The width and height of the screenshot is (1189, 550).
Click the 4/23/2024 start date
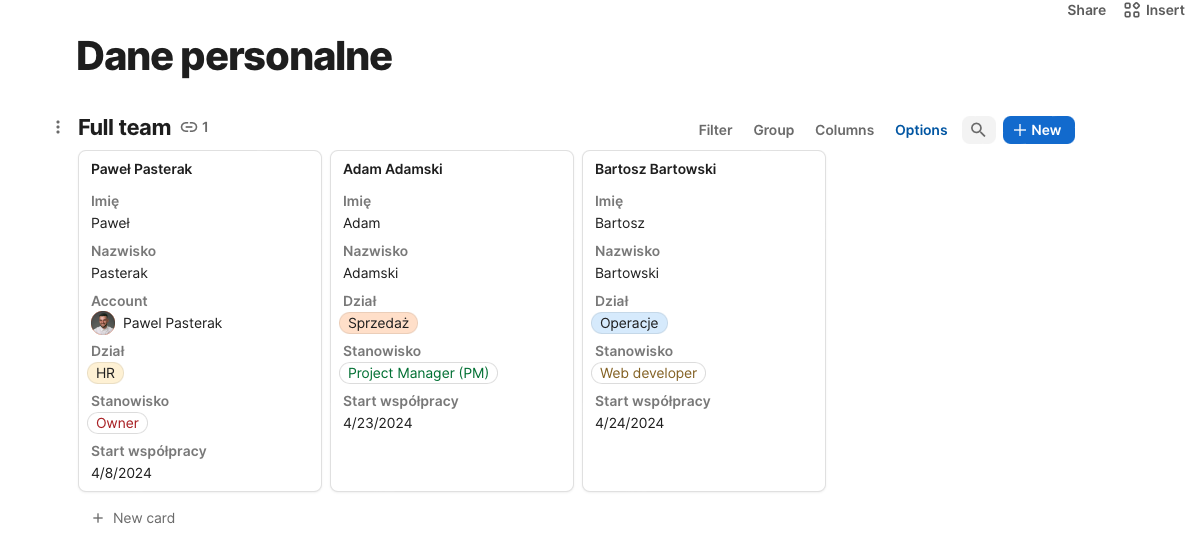tap(377, 423)
